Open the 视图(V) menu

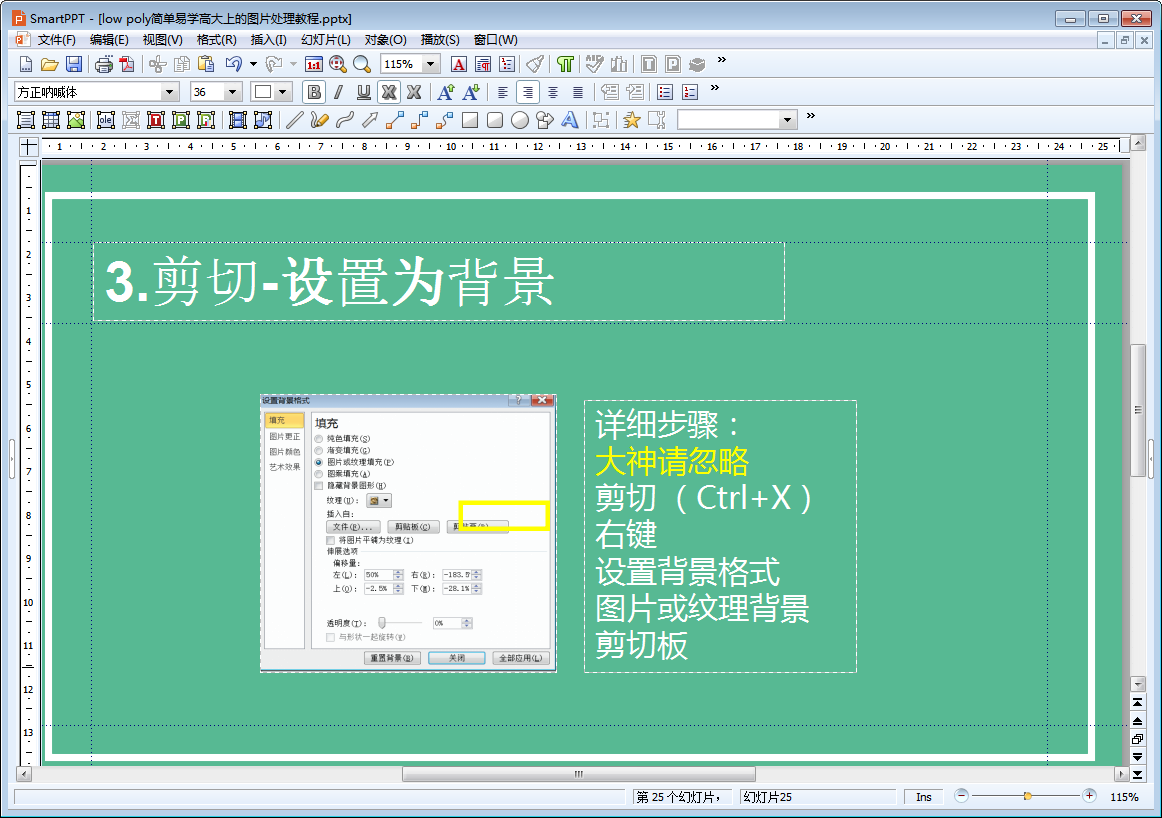(162, 40)
